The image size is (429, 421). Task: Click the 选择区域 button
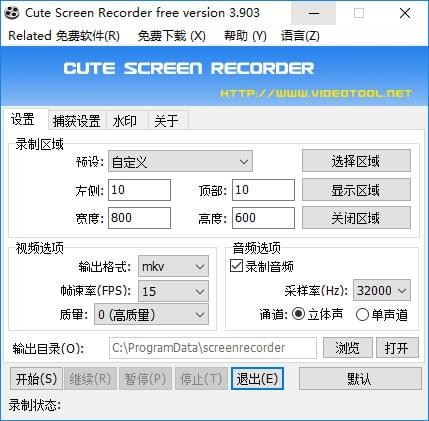[x=356, y=161]
